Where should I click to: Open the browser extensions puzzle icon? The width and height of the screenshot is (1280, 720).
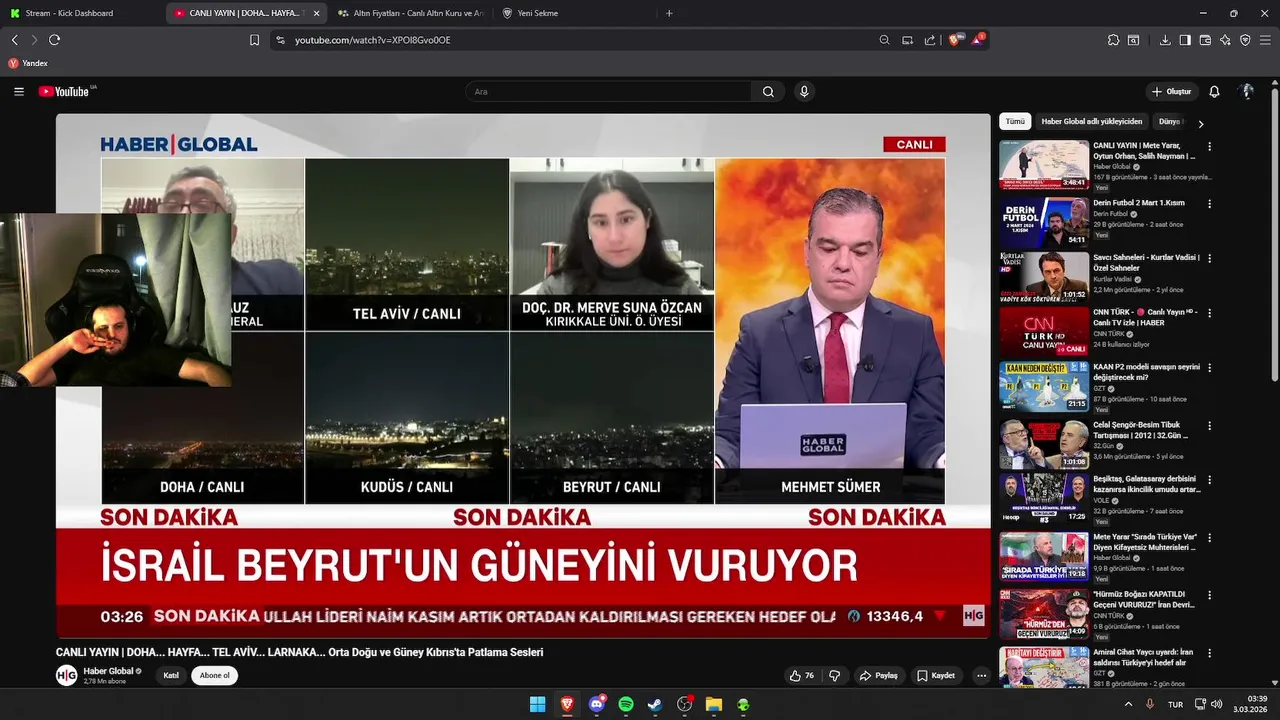point(1113,40)
